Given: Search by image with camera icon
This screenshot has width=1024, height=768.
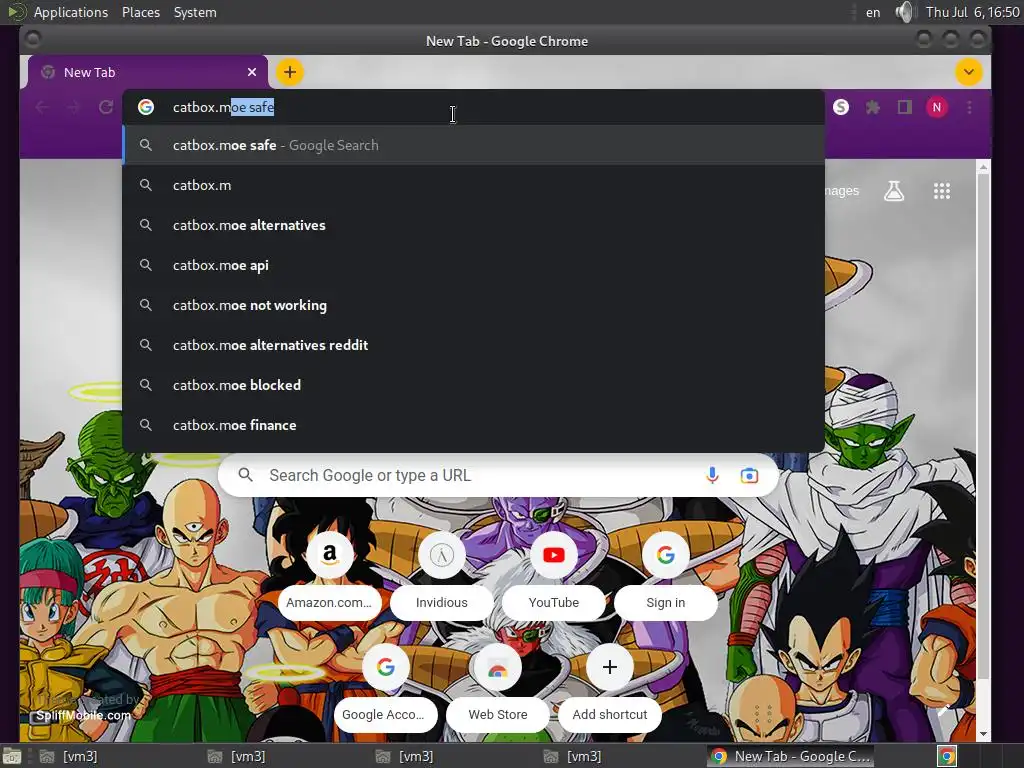Looking at the screenshot, I should 749,475.
